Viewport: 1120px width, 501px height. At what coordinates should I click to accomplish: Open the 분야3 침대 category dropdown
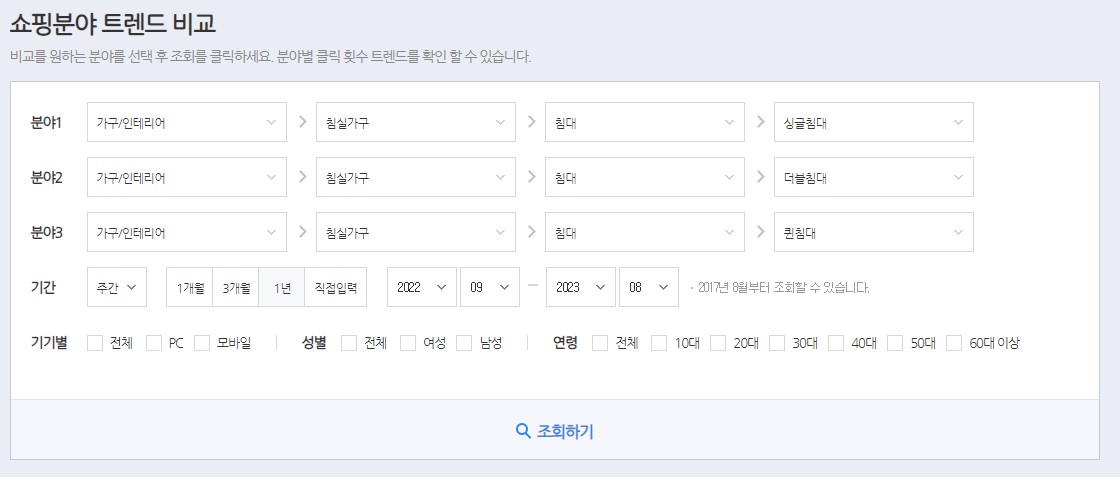645,232
